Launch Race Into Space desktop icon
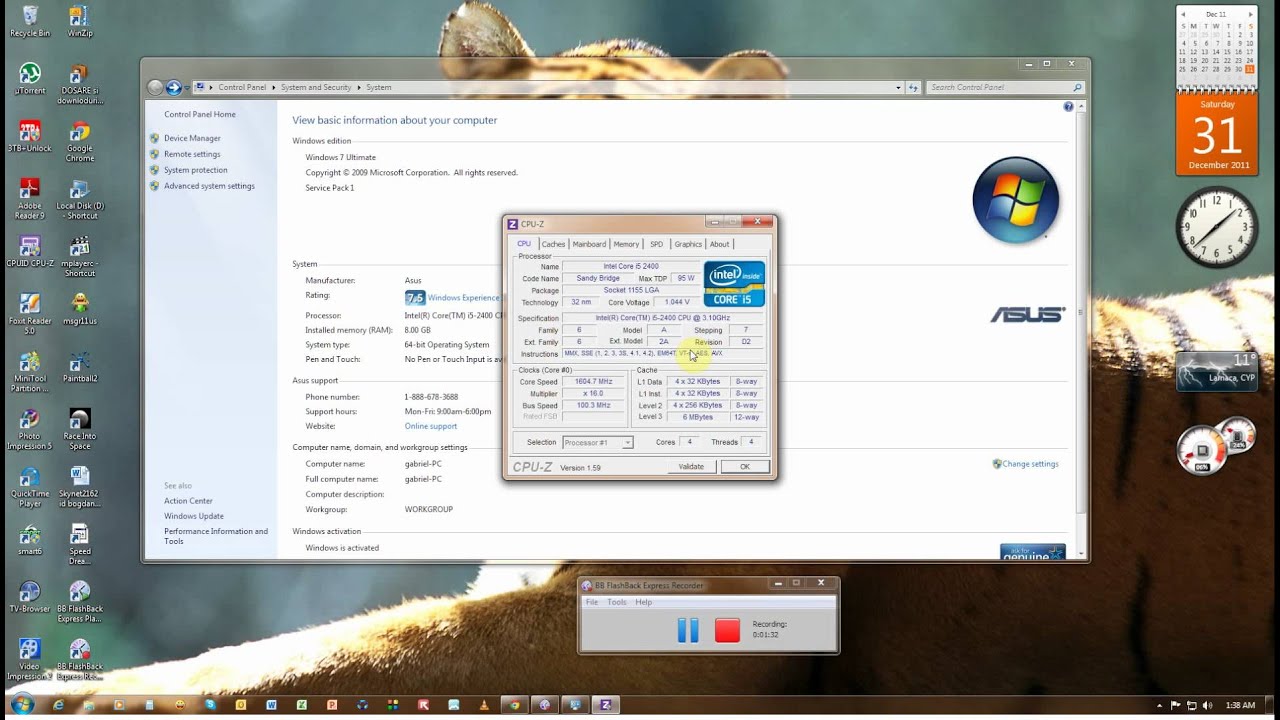Image resolution: width=1280 pixels, height=720 pixels. tap(80, 429)
